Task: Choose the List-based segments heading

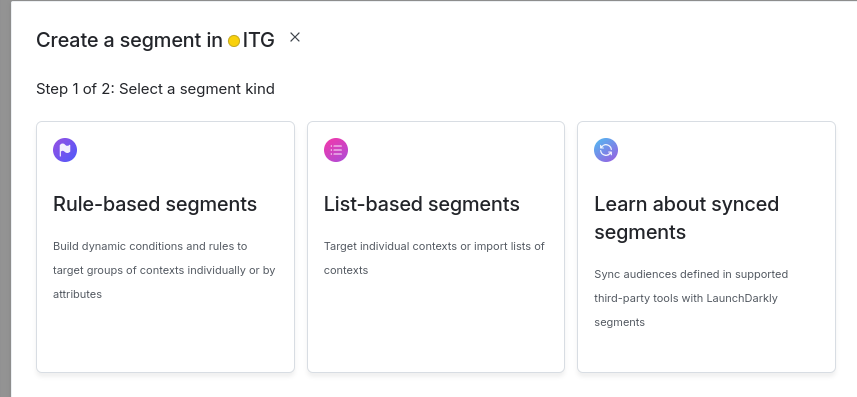Action: pyautogui.click(x=421, y=204)
